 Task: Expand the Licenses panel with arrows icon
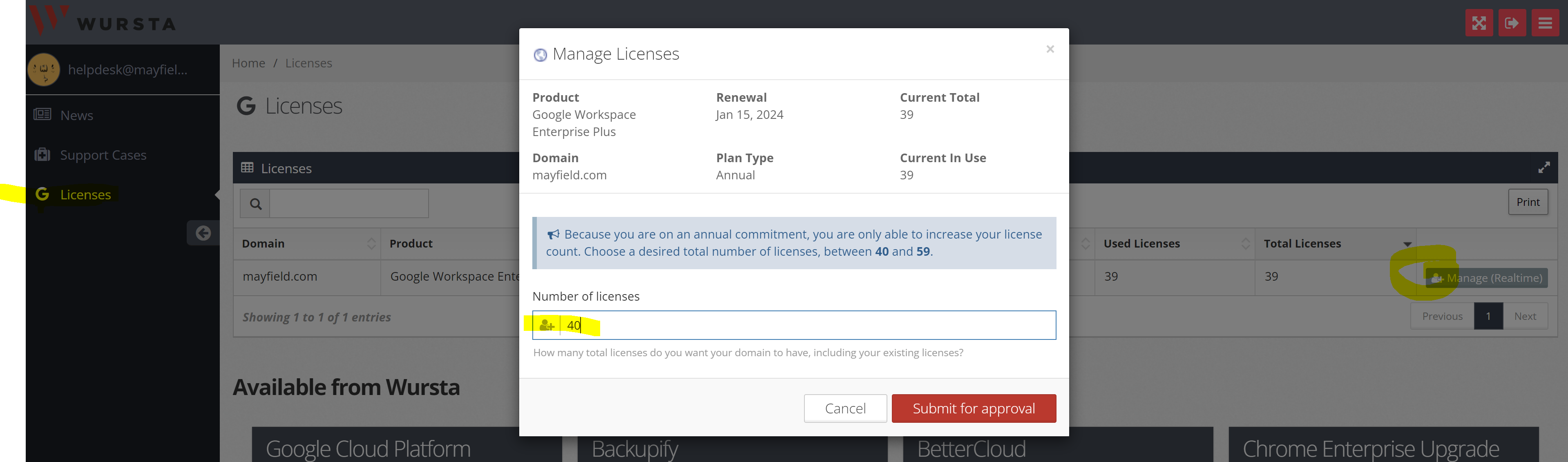(1543, 167)
